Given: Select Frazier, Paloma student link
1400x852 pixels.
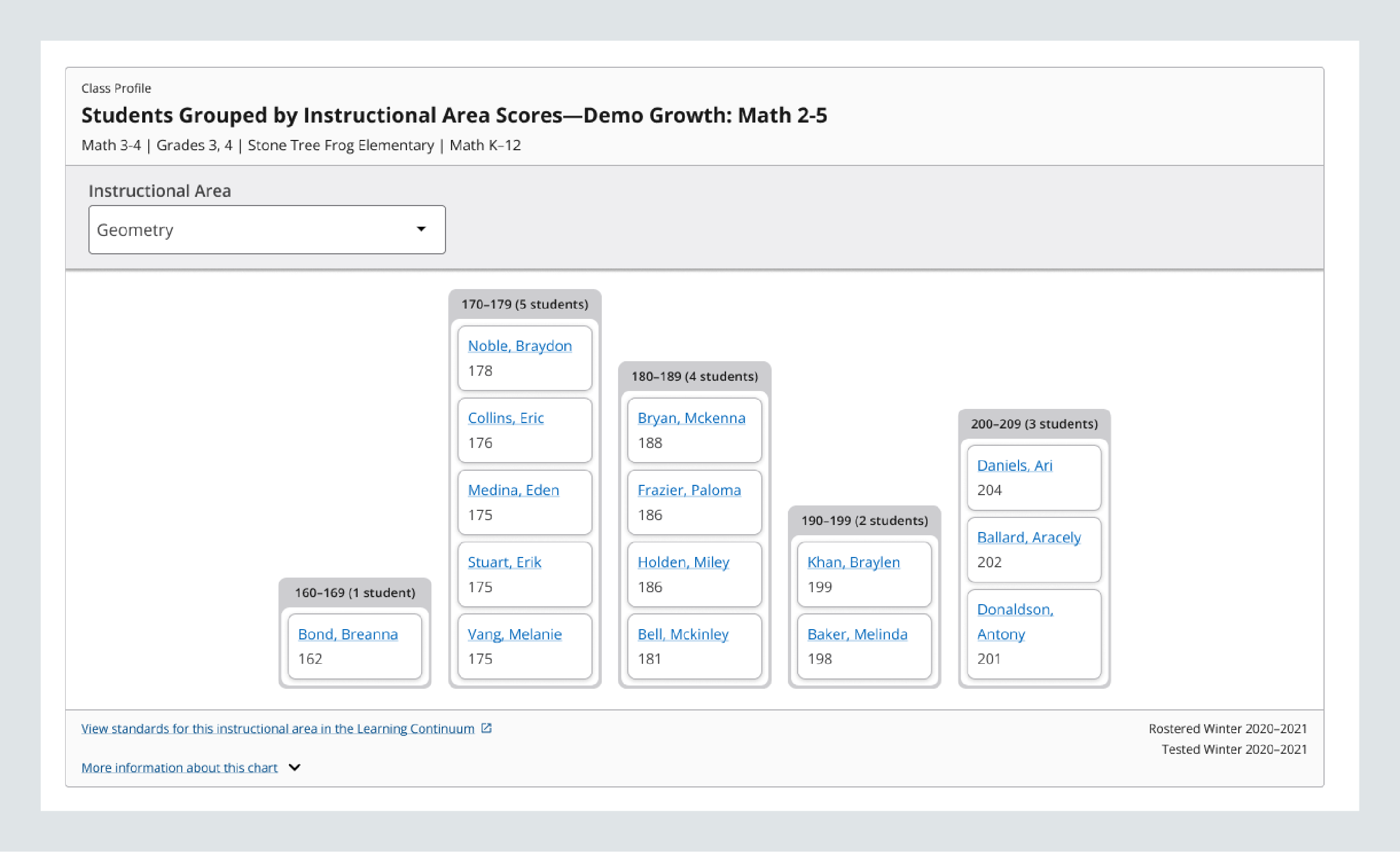Looking at the screenshot, I should (x=689, y=490).
